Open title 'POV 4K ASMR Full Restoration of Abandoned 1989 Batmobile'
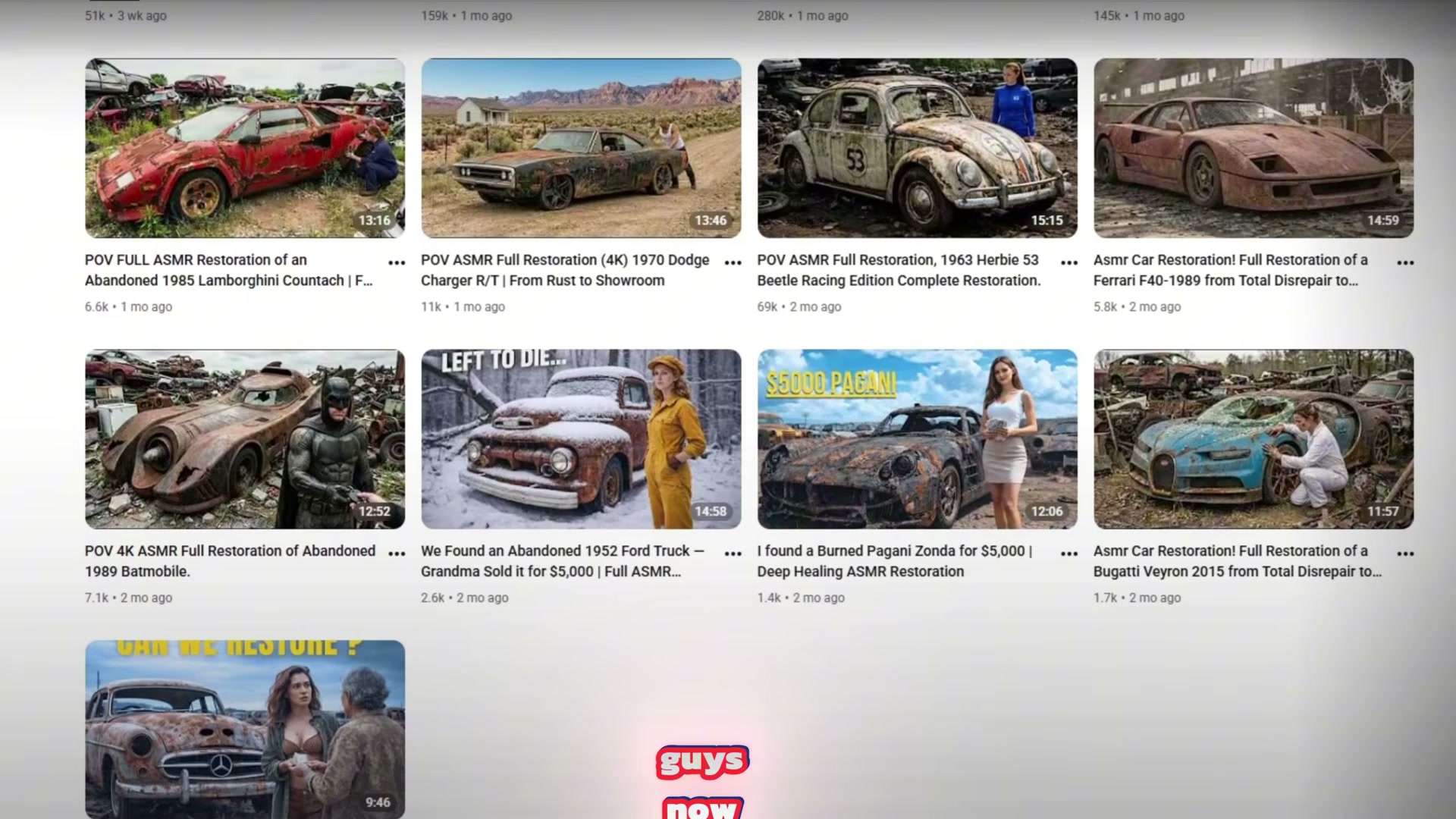1456x819 pixels. pos(230,561)
